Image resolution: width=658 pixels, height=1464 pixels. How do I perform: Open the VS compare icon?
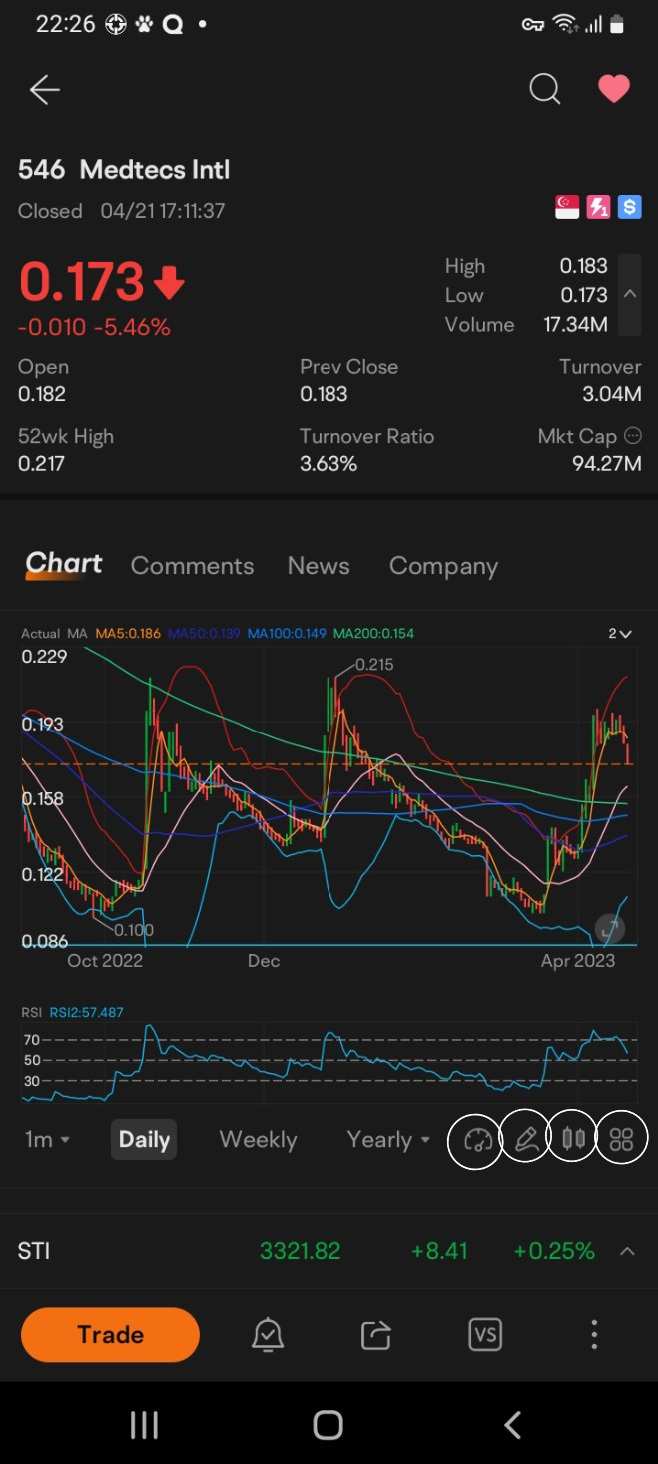485,1335
